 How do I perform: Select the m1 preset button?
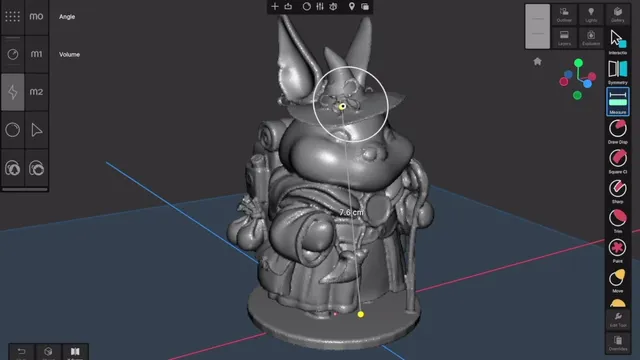pyautogui.click(x=36, y=54)
